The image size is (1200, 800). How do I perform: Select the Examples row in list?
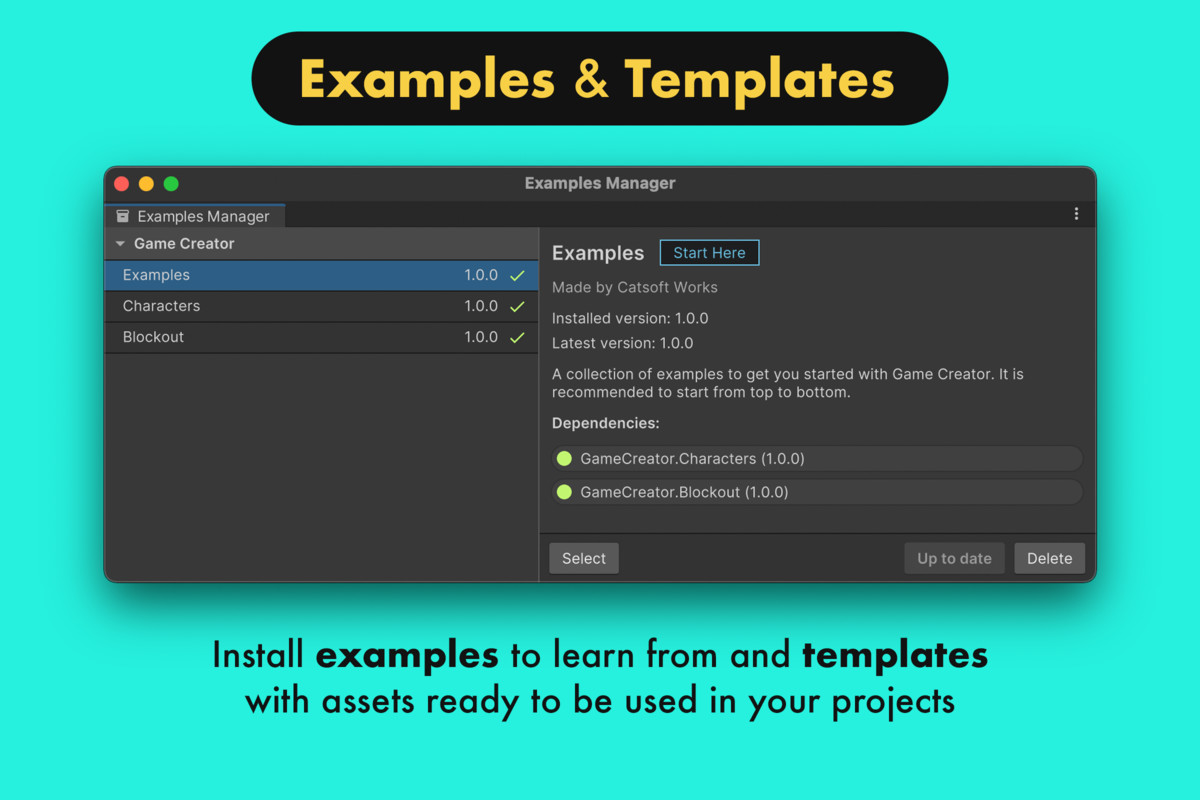coord(321,275)
